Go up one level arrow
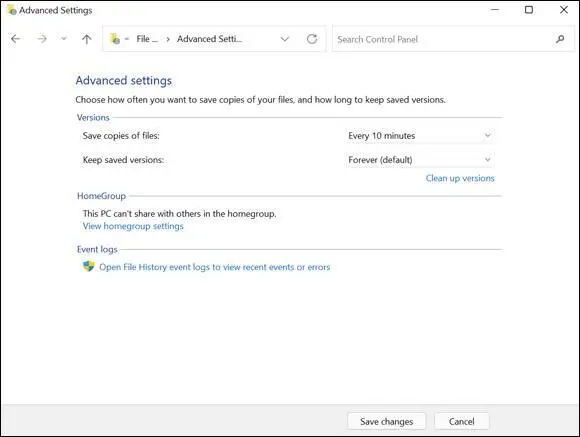The height and width of the screenshot is (437, 580). (x=87, y=39)
